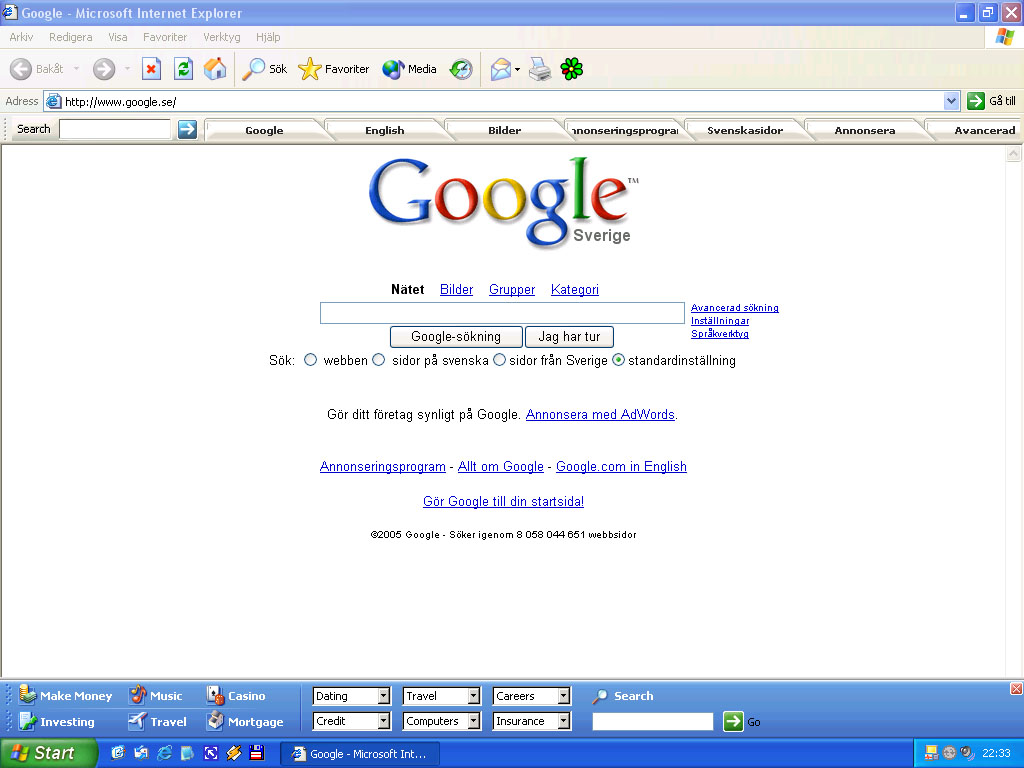This screenshot has height=768, width=1024.
Task: Click the Back (Bakåt) arrow icon
Action: [x=21, y=69]
